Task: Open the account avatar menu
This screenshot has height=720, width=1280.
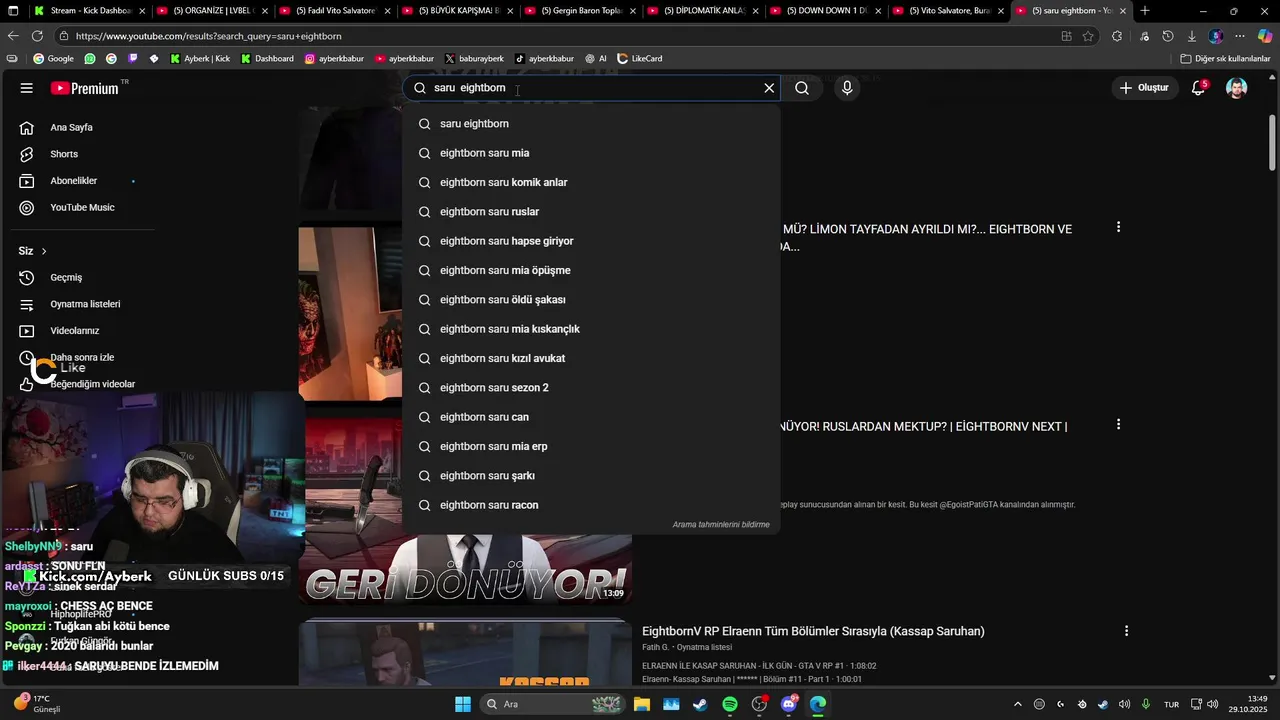Action: tap(1237, 88)
